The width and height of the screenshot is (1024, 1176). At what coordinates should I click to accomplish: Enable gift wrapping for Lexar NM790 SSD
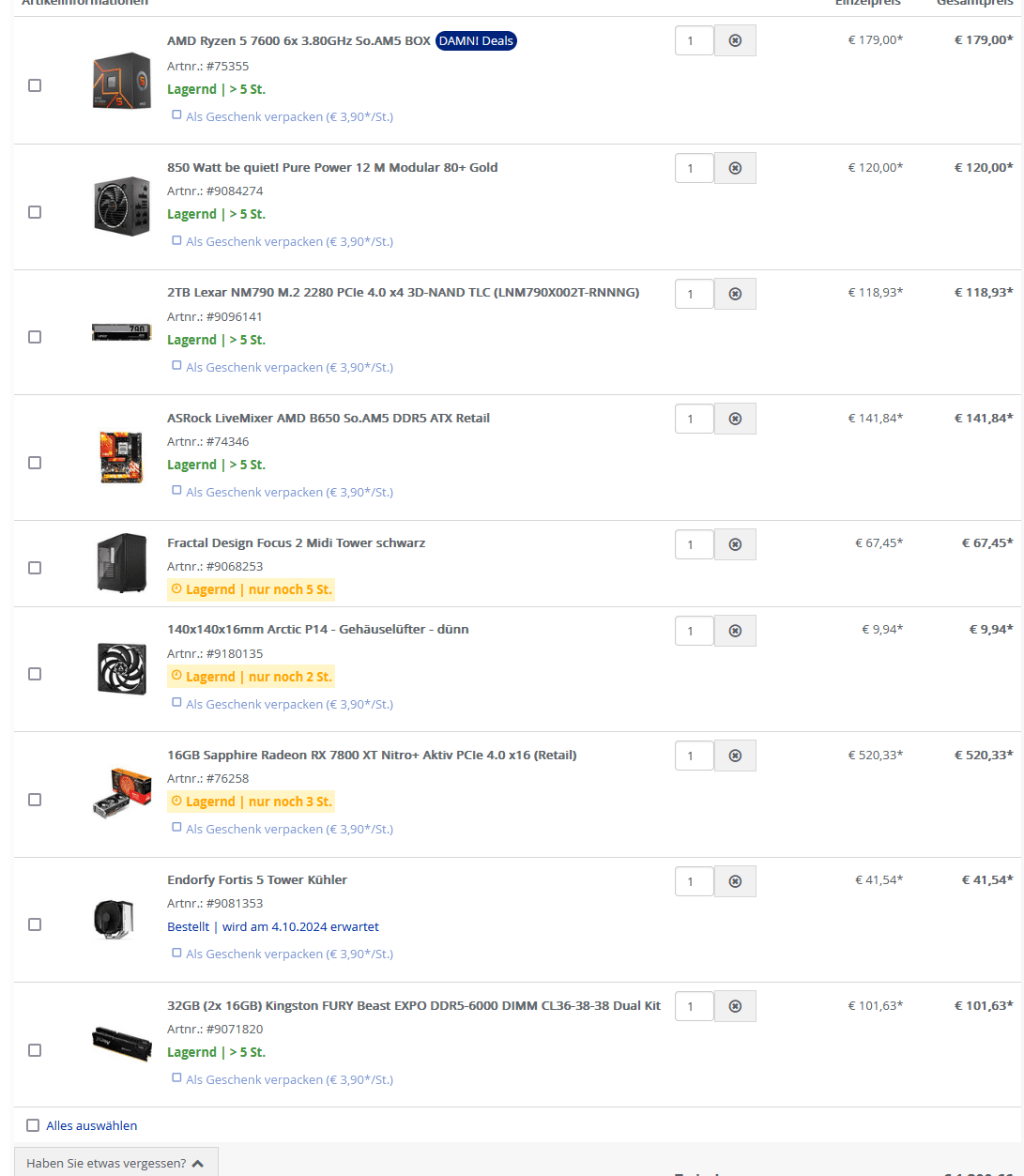tap(176, 366)
